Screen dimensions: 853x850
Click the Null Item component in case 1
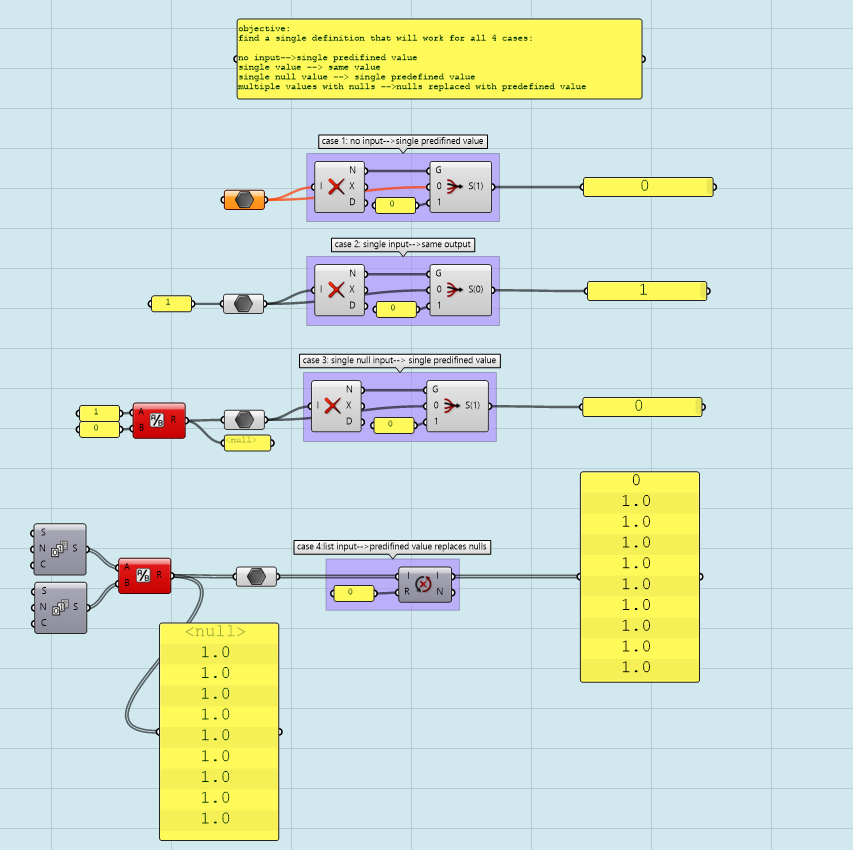point(339,187)
